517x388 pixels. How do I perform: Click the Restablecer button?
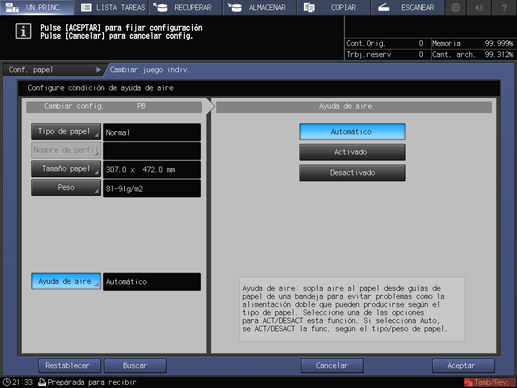click(x=69, y=366)
